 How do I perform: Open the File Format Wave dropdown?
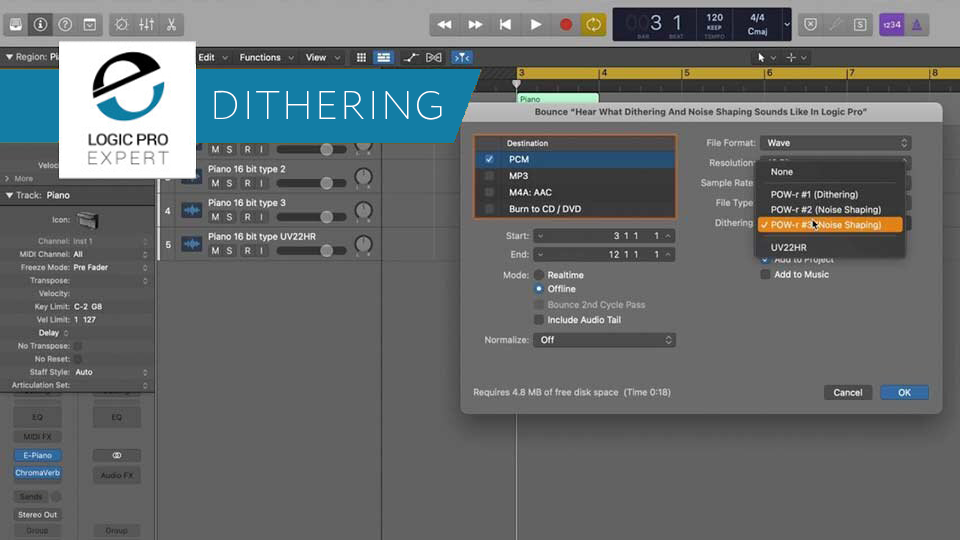836,143
